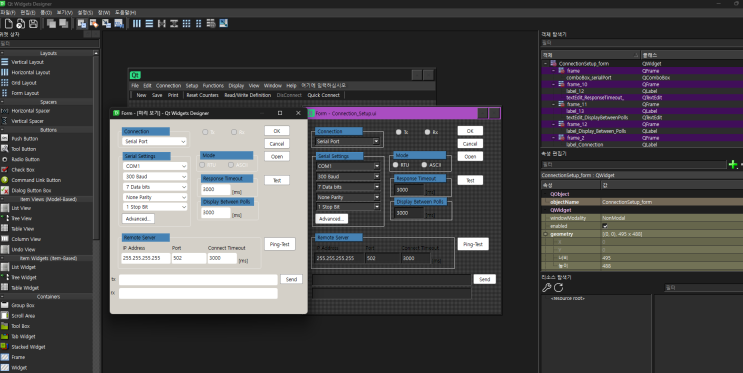
Task: Open the 도움말(H) menu
Action: click(125, 12)
